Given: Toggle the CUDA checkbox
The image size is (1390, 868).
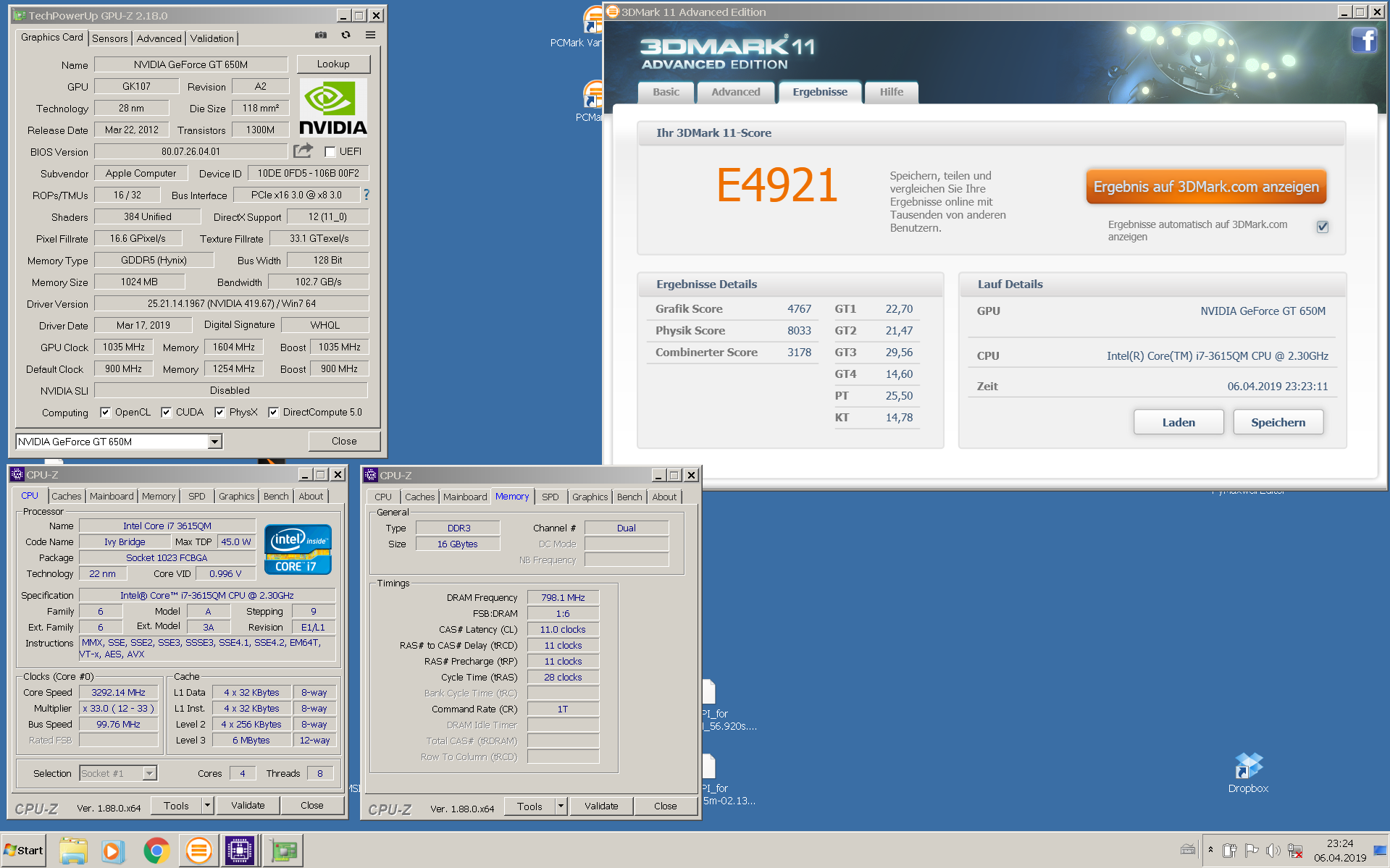Looking at the screenshot, I should click(x=167, y=412).
